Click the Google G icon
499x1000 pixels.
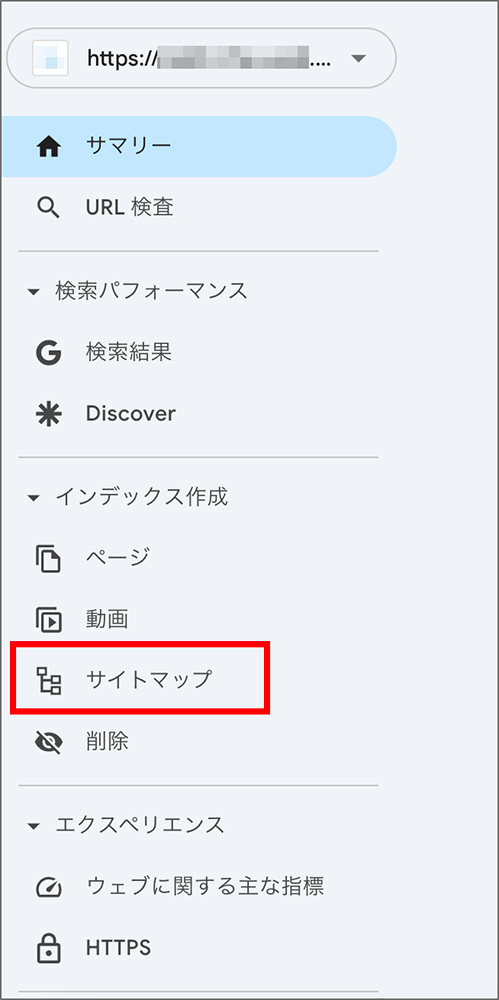tap(49, 353)
